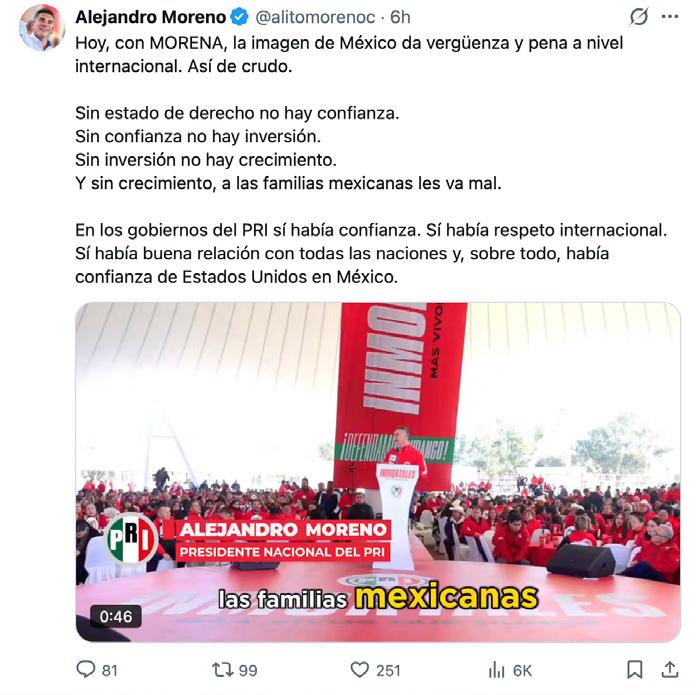
Task: Open the Alejandro Moreno display name link
Action: (151, 17)
